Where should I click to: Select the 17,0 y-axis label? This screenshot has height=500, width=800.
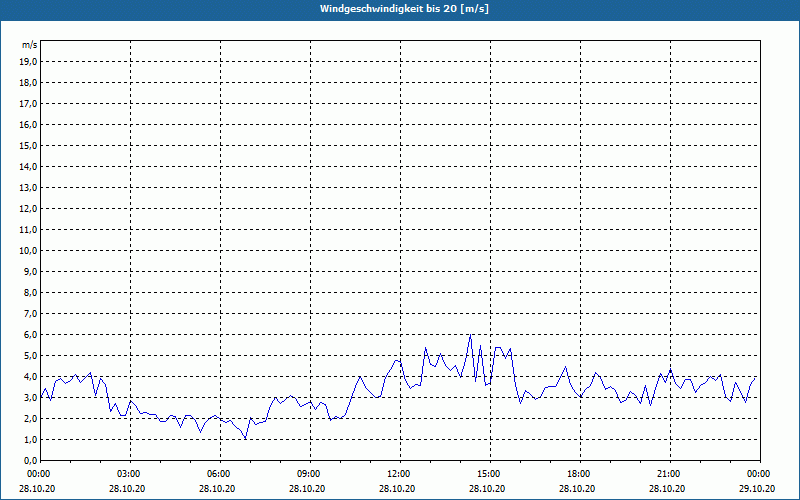(x=29, y=104)
